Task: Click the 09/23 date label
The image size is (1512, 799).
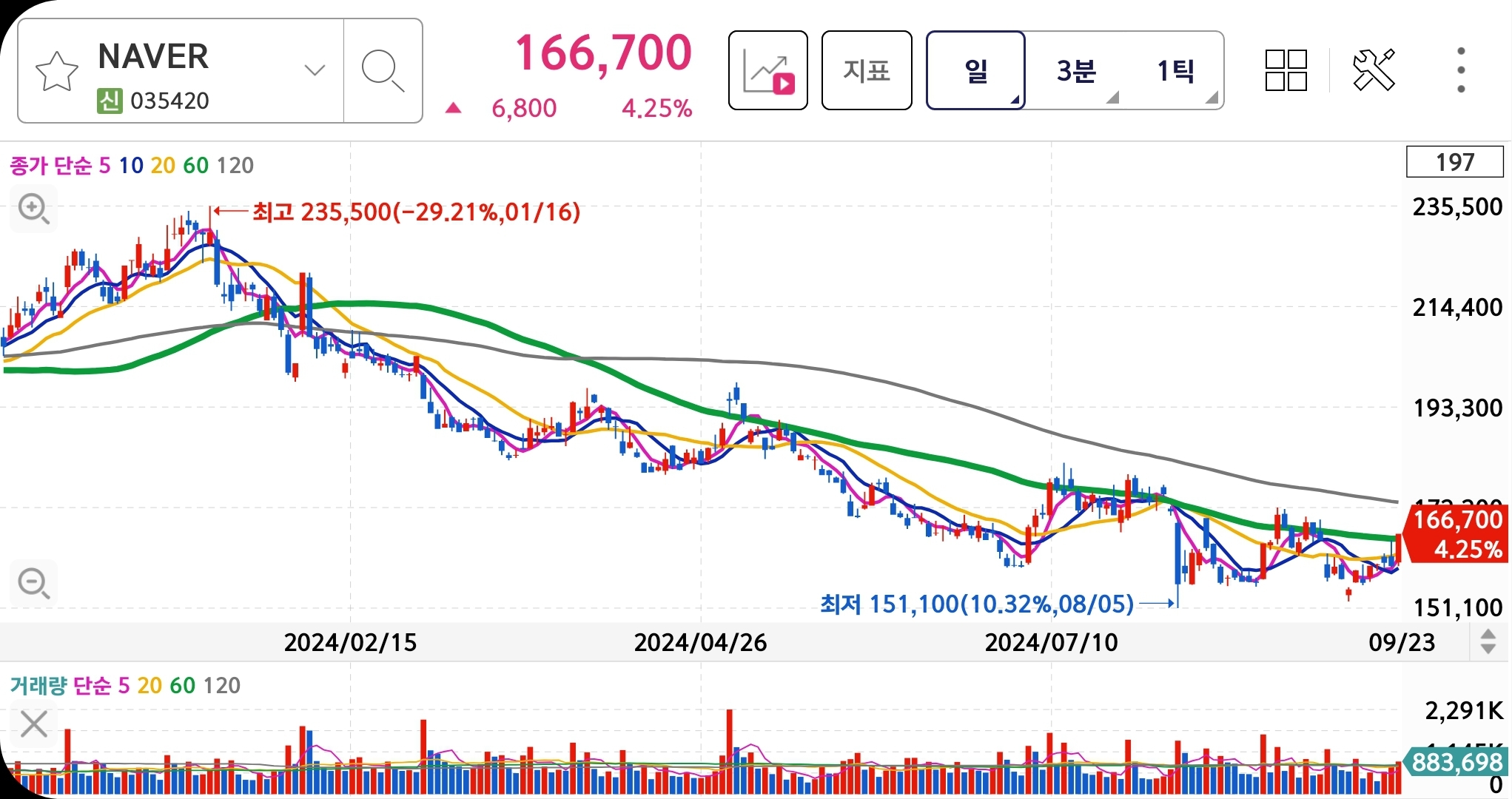Action: (1402, 642)
